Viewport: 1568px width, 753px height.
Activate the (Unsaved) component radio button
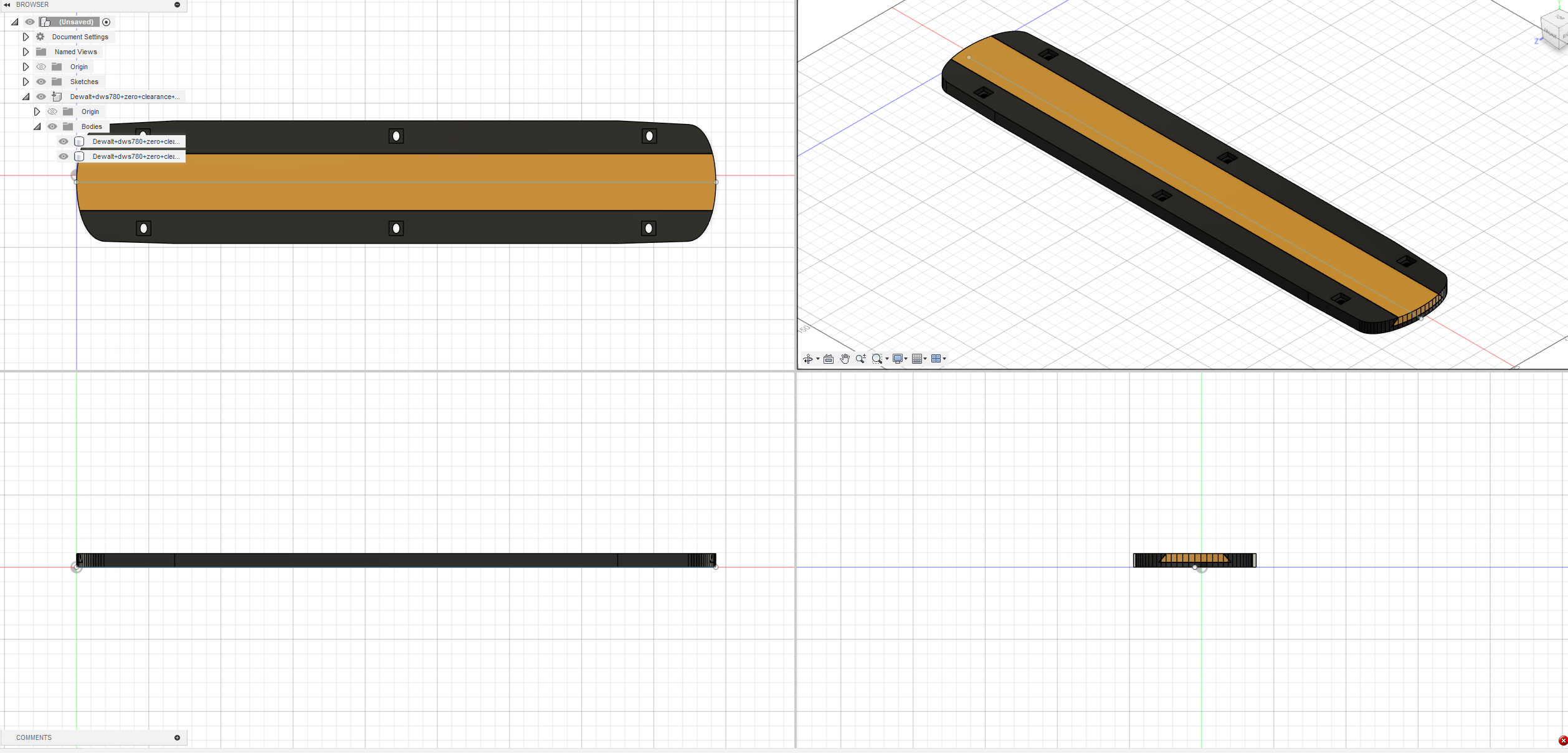point(107,22)
